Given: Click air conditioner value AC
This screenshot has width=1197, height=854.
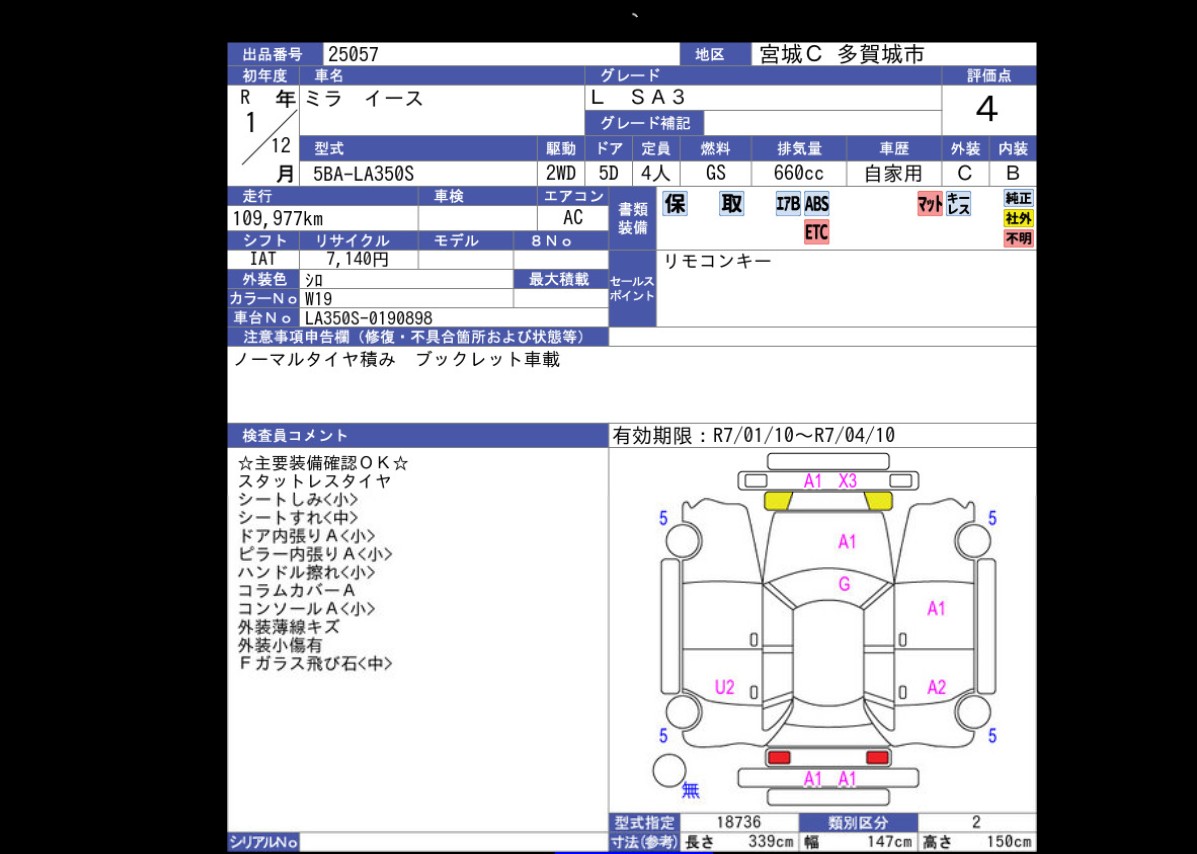Looking at the screenshot, I should [573, 218].
